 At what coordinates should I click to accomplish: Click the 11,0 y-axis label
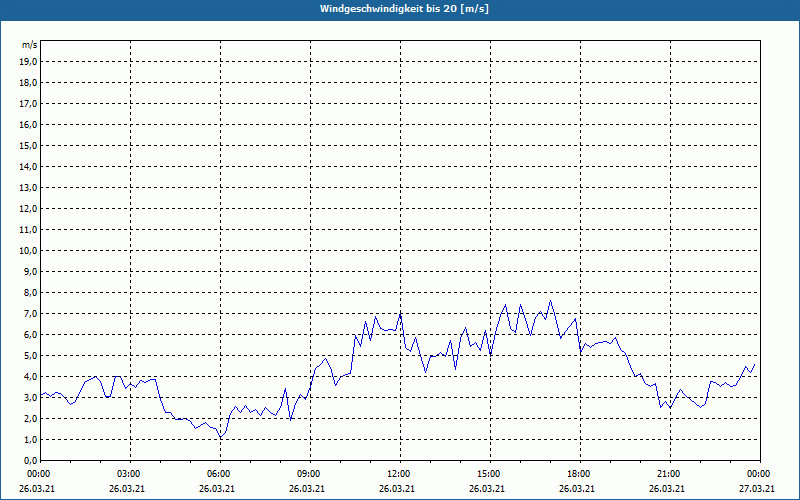[x=29, y=230]
